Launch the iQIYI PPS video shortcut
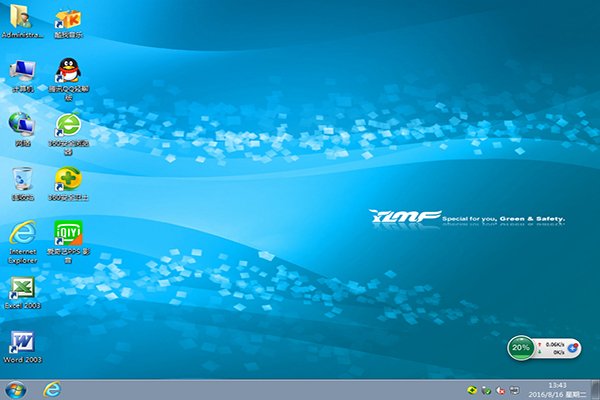This screenshot has width=600, height=400. coord(67,235)
